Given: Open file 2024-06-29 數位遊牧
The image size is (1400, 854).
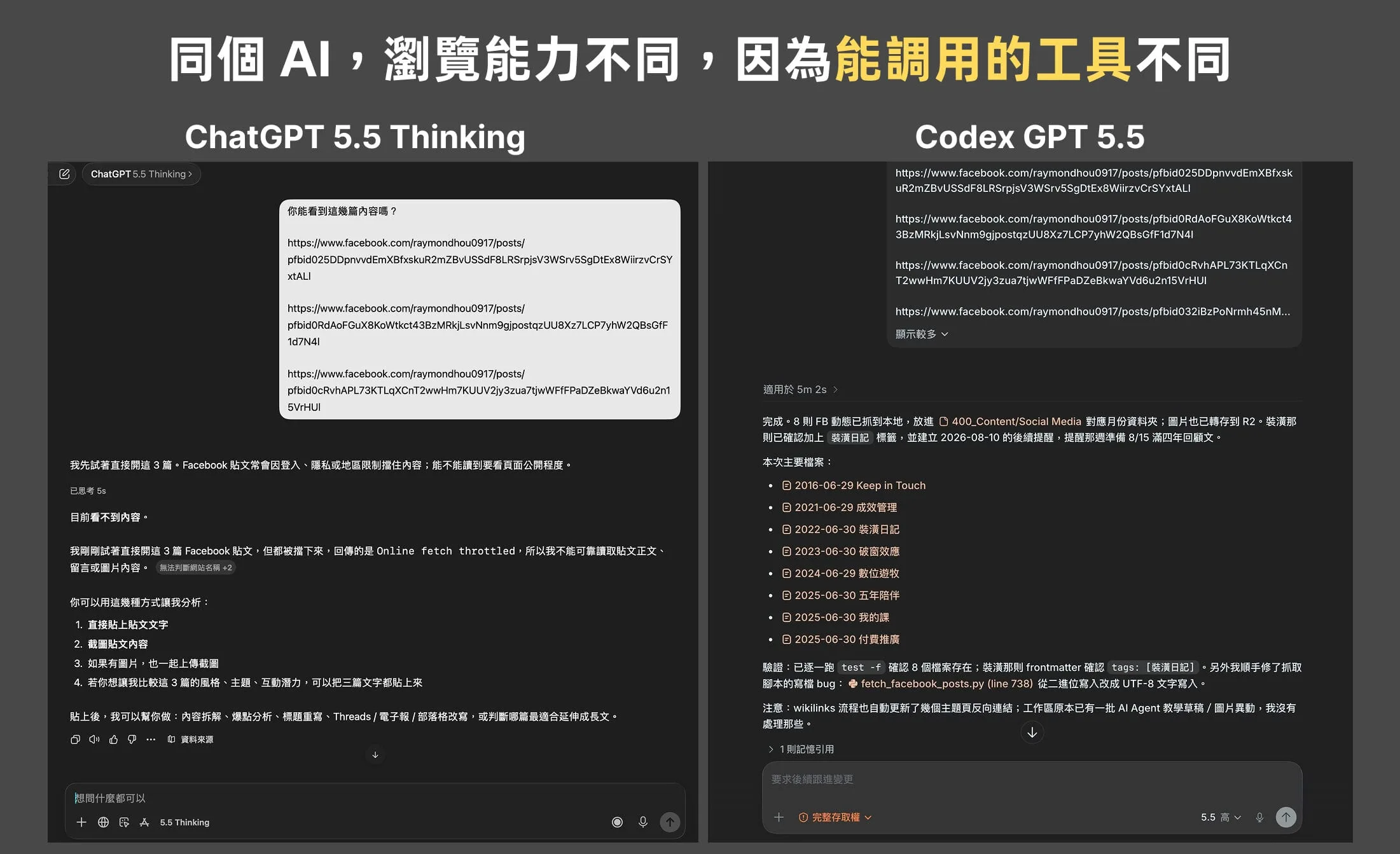Looking at the screenshot, I should pyautogui.click(x=840, y=574).
